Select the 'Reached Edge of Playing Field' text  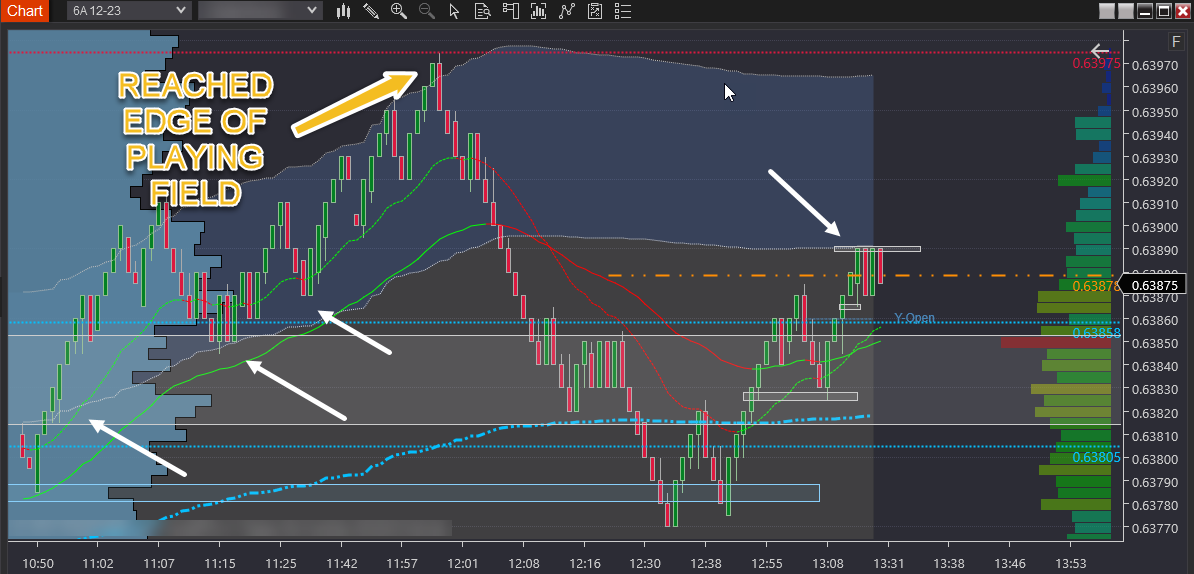[x=195, y=139]
